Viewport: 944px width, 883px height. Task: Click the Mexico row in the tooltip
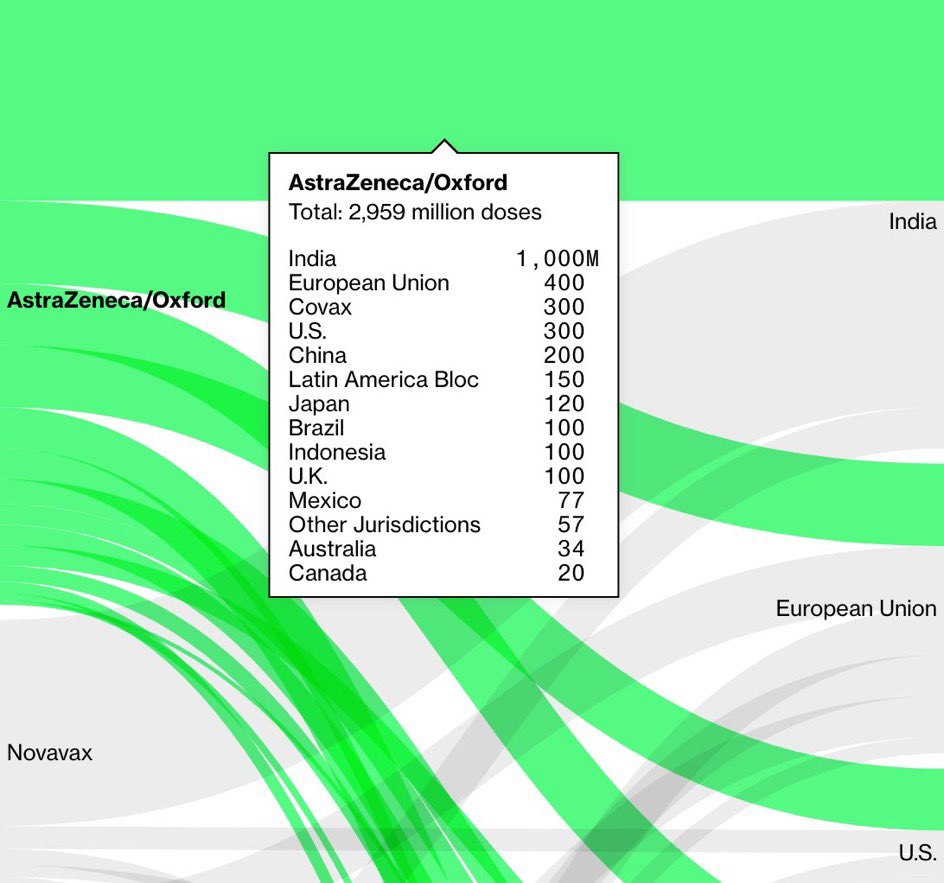444,500
